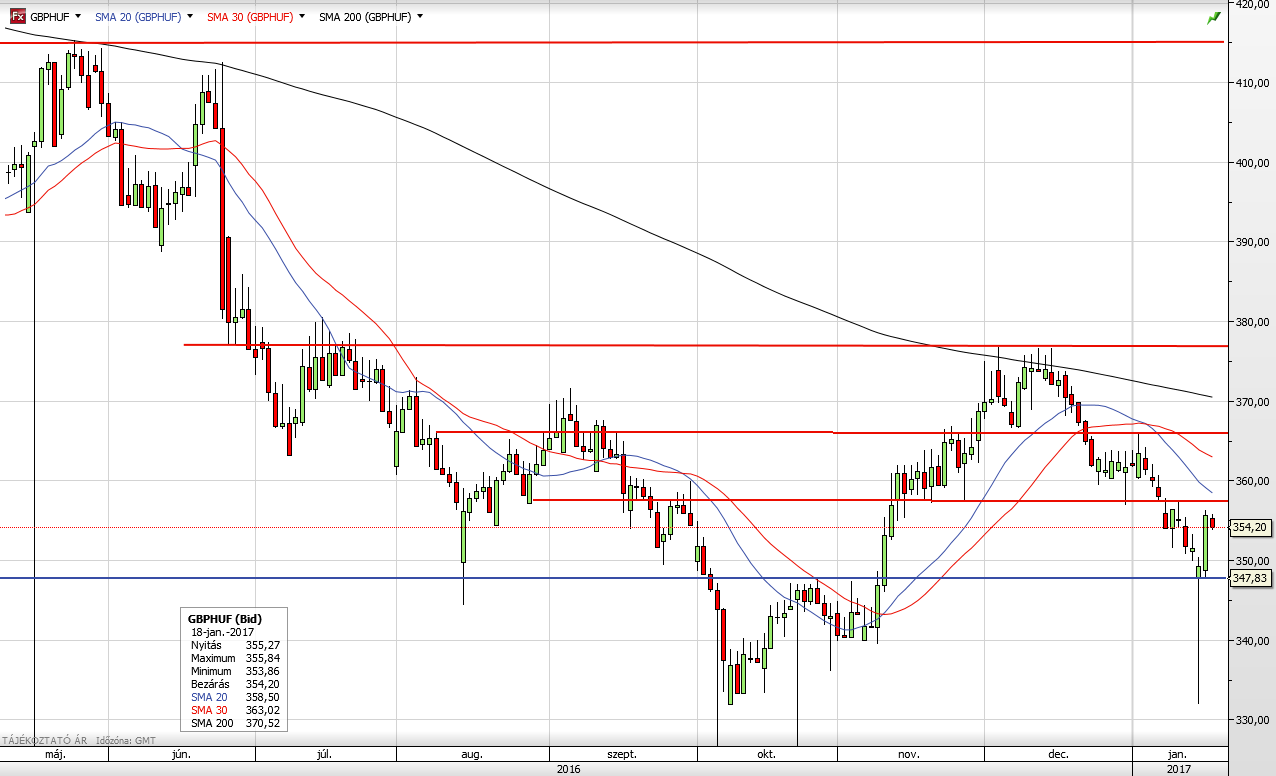Viewport: 1276px width, 776px height.
Task: Click the okt. month label on the time axis
Action: tap(767, 754)
